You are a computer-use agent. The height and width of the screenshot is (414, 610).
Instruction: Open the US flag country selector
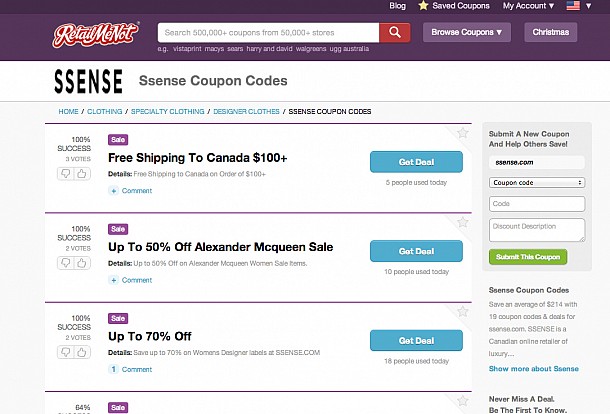click(x=578, y=6)
